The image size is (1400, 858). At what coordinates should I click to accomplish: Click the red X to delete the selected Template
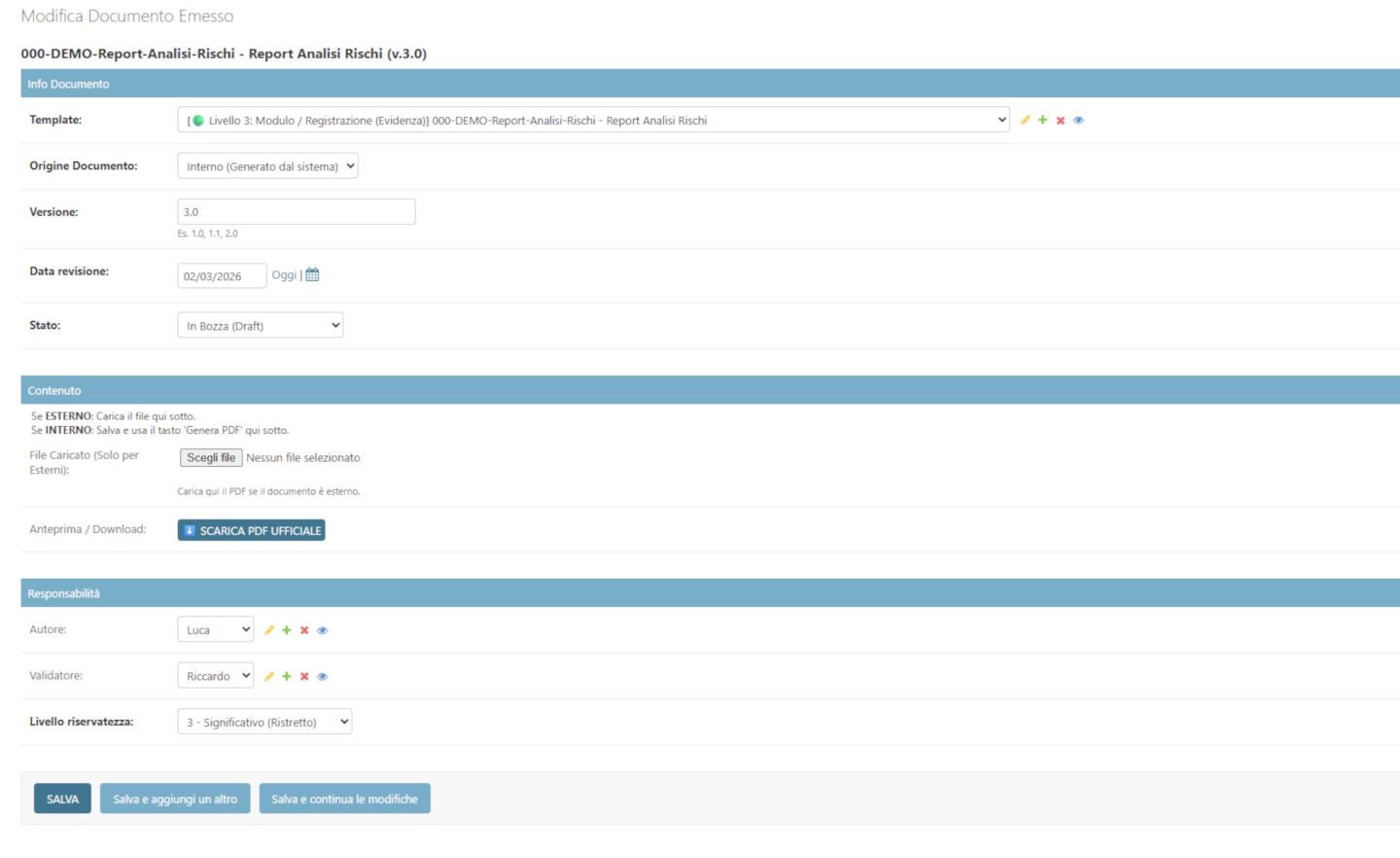[x=1061, y=120]
